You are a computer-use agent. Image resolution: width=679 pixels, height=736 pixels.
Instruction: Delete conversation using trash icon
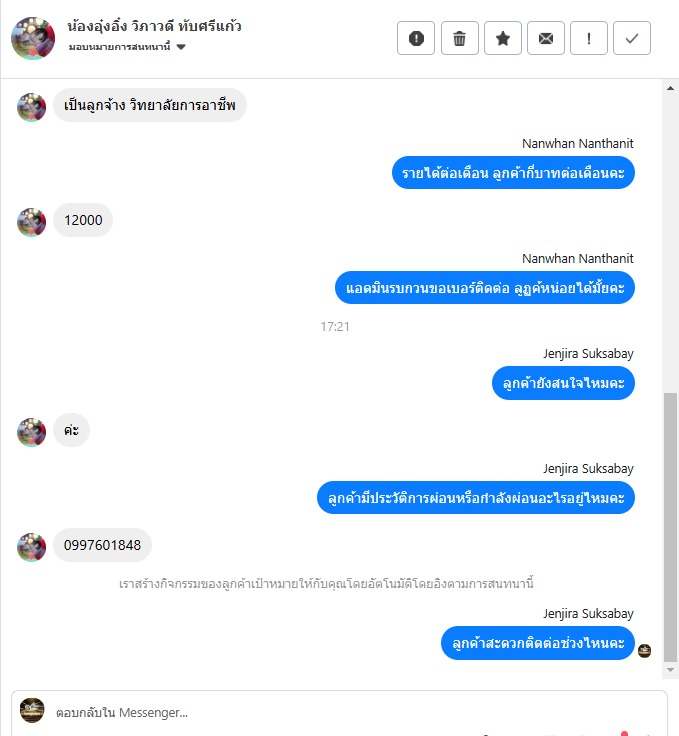459,38
